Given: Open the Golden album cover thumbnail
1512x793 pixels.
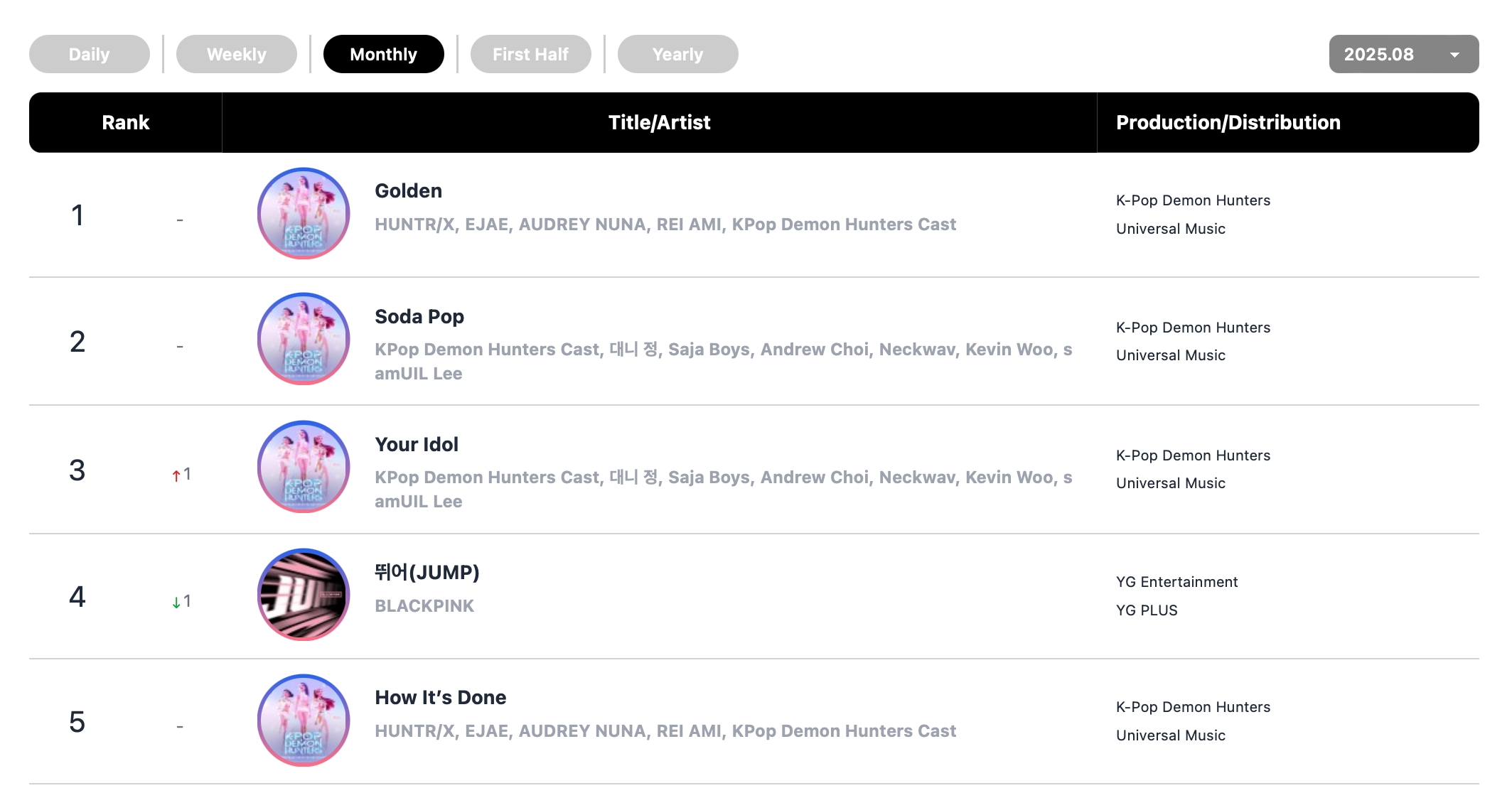Looking at the screenshot, I should [x=304, y=213].
